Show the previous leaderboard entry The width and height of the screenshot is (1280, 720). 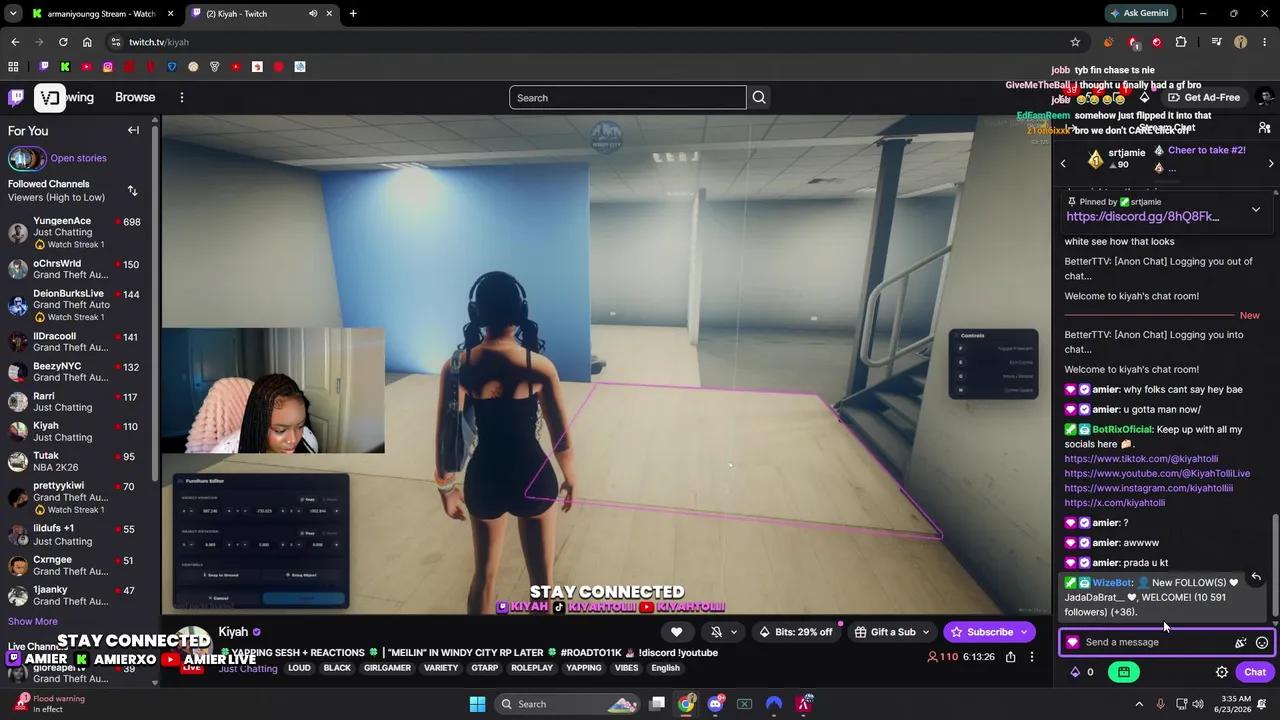coord(1063,163)
